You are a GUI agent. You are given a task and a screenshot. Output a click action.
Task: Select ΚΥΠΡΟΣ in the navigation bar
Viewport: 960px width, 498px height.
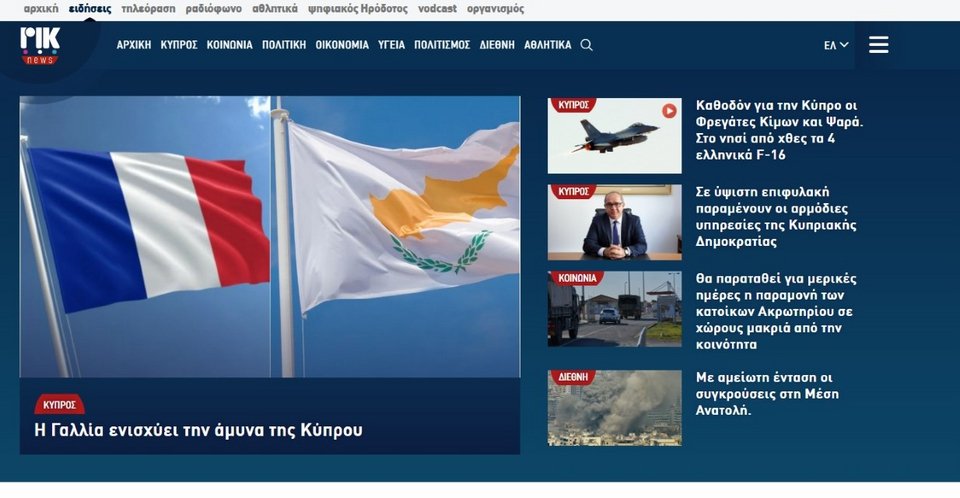tap(179, 45)
